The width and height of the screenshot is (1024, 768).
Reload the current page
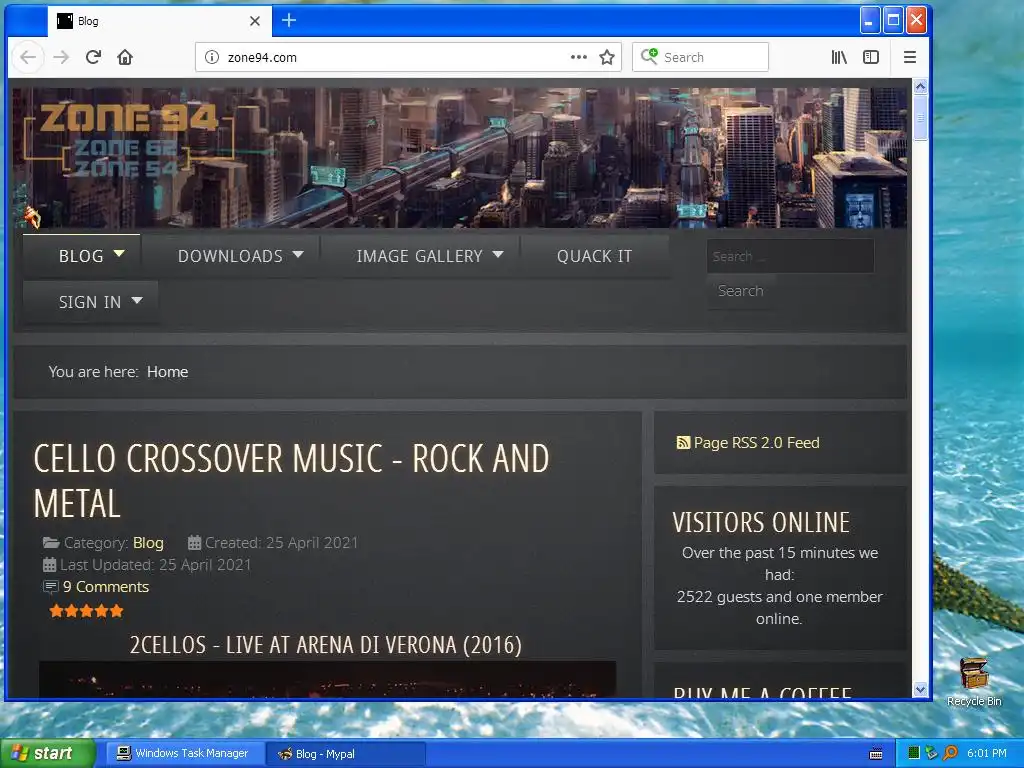point(93,57)
